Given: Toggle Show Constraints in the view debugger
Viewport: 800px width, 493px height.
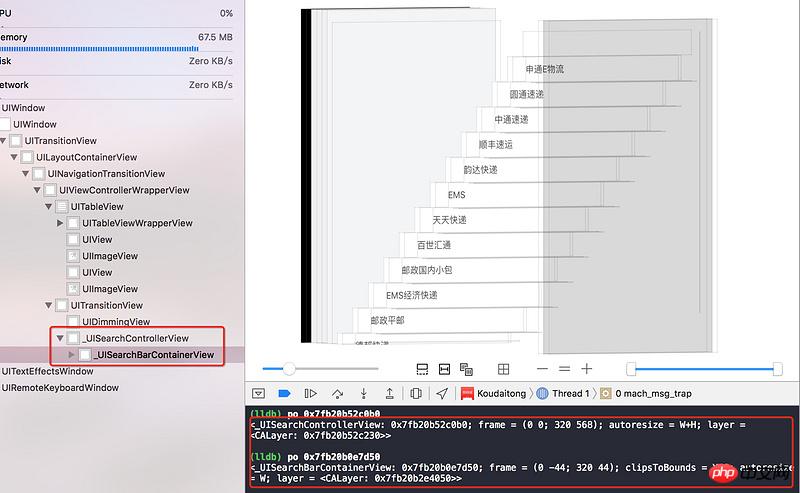Looking at the screenshot, I should [444, 369].
